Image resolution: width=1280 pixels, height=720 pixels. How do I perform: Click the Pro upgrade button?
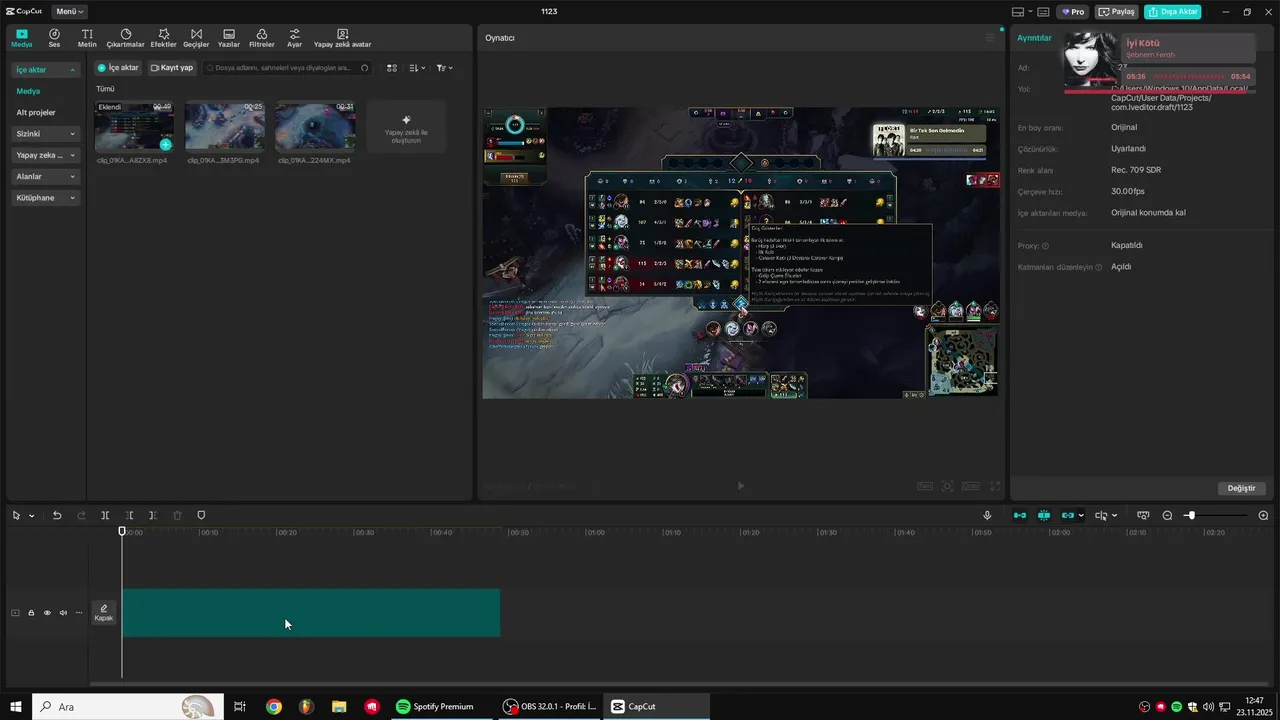1073,12
